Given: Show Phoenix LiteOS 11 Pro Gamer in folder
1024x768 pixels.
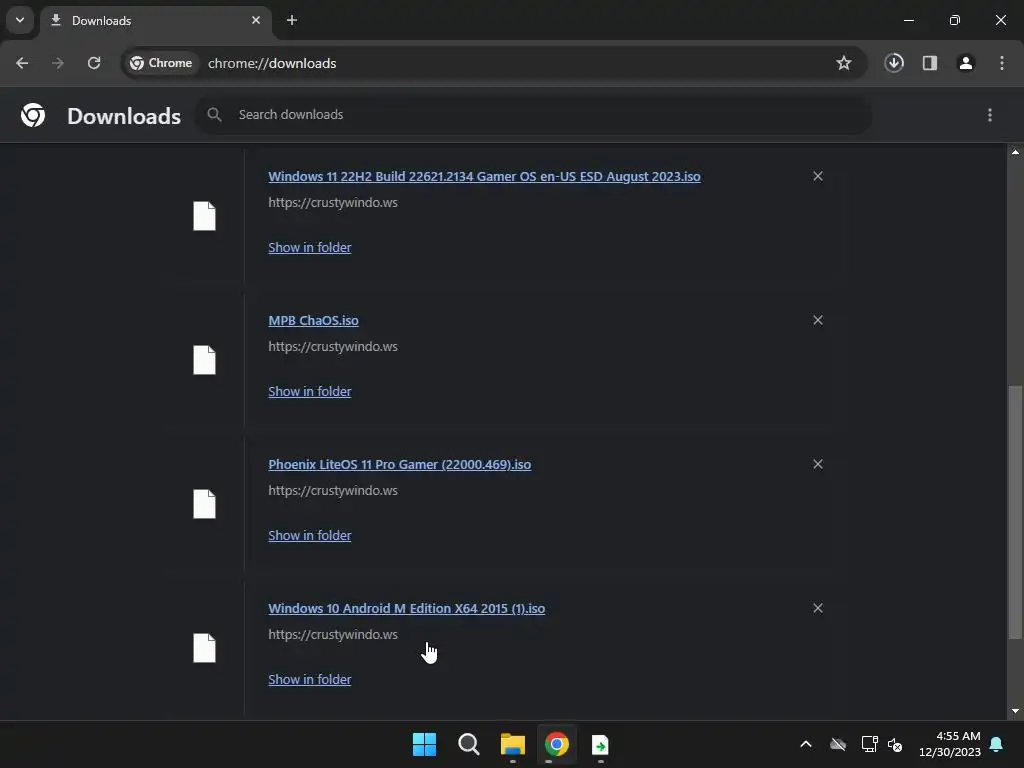Looking at the screenshot, I should [x=310, y=536].
